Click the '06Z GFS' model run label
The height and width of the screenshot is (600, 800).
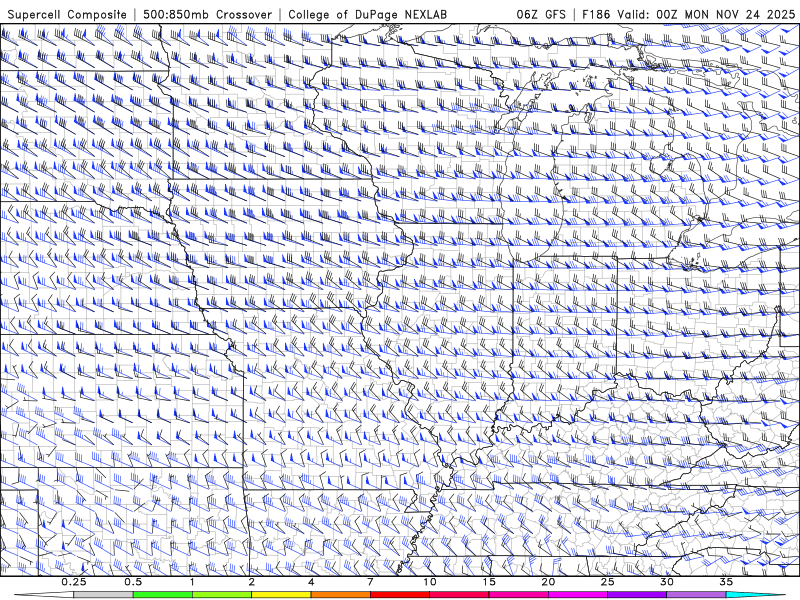click(541, 15)
